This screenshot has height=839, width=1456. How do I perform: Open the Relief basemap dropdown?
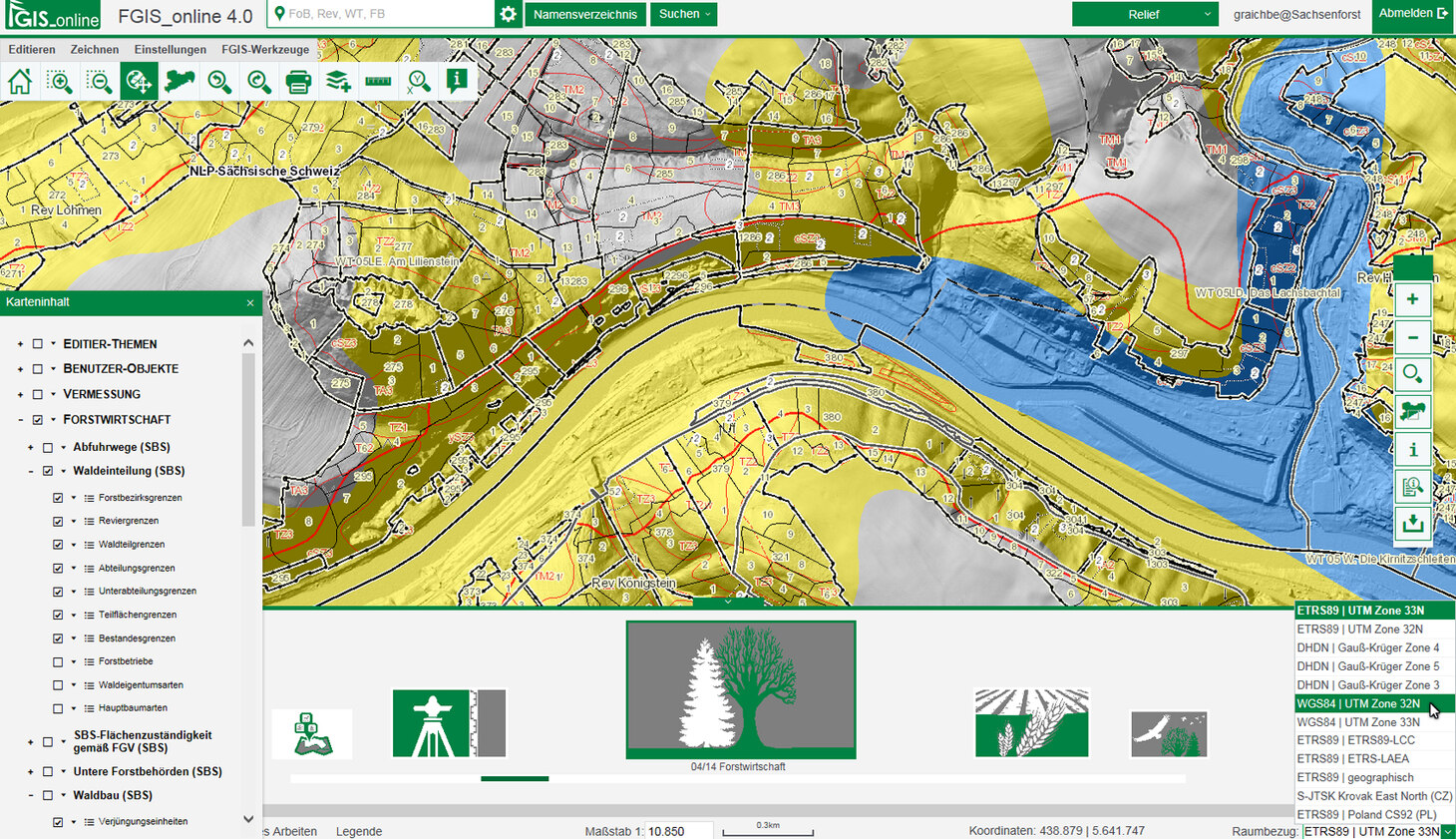(1143, 14)
